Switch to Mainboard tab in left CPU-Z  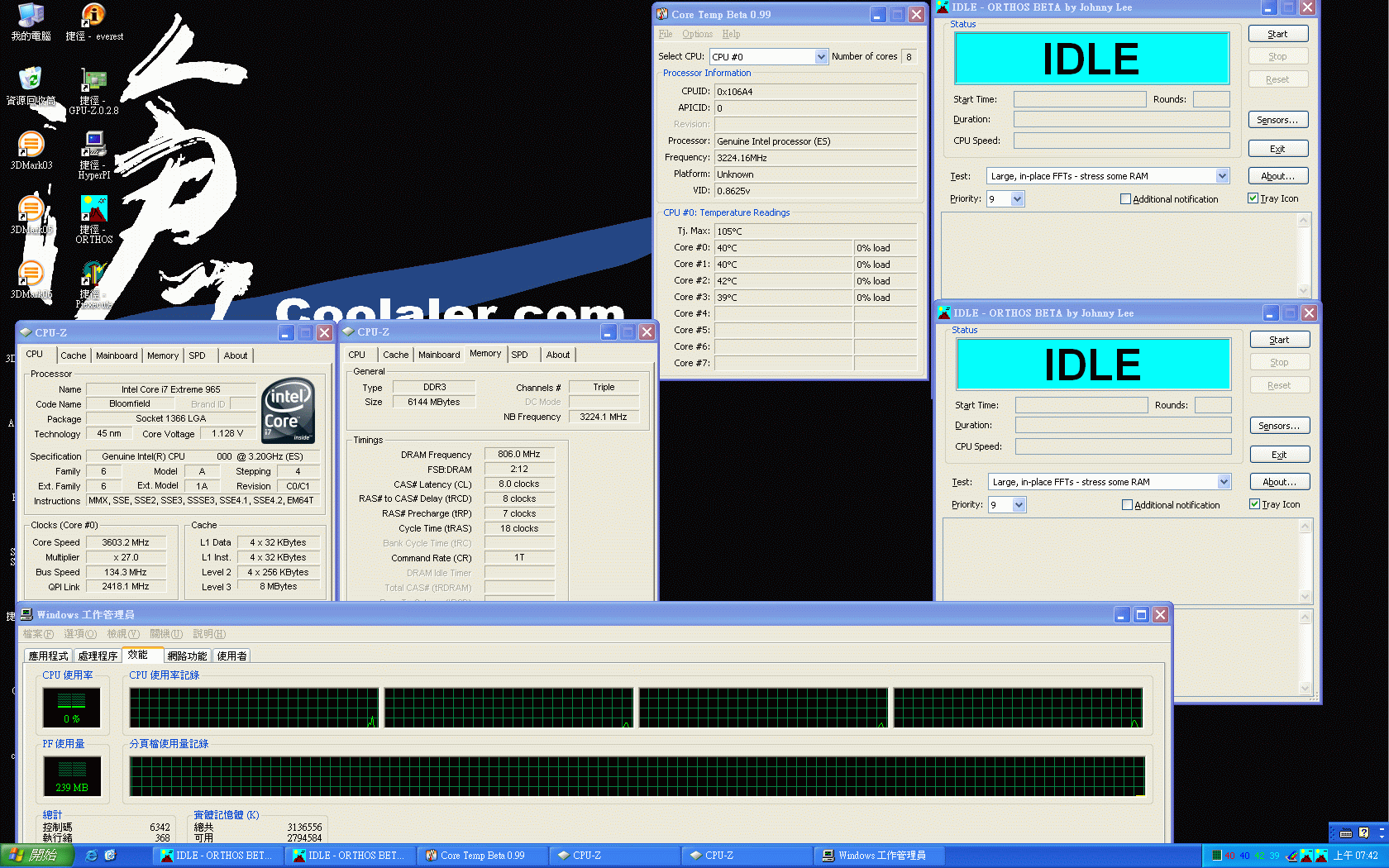117,355
